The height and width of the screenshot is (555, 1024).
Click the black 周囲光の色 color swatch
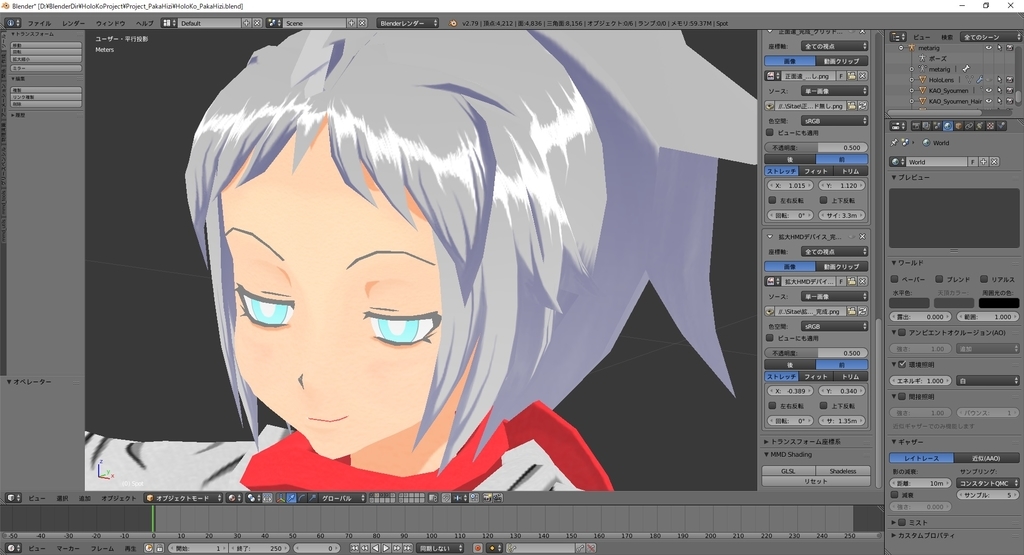[999, 303]
